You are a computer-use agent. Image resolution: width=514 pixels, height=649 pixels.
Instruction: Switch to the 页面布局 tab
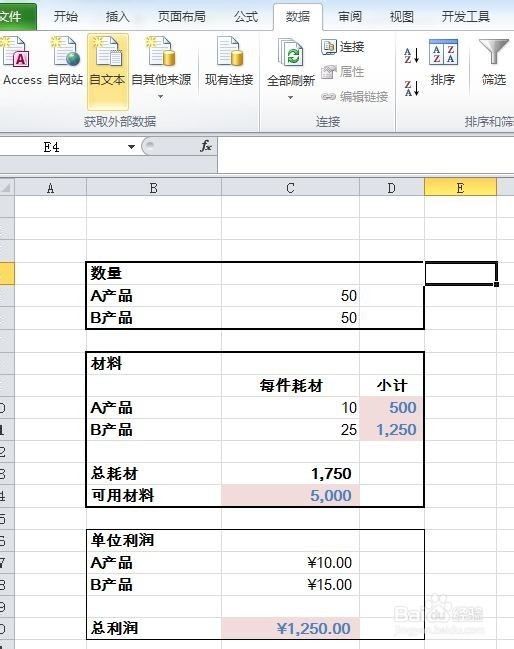click(182, 17)
